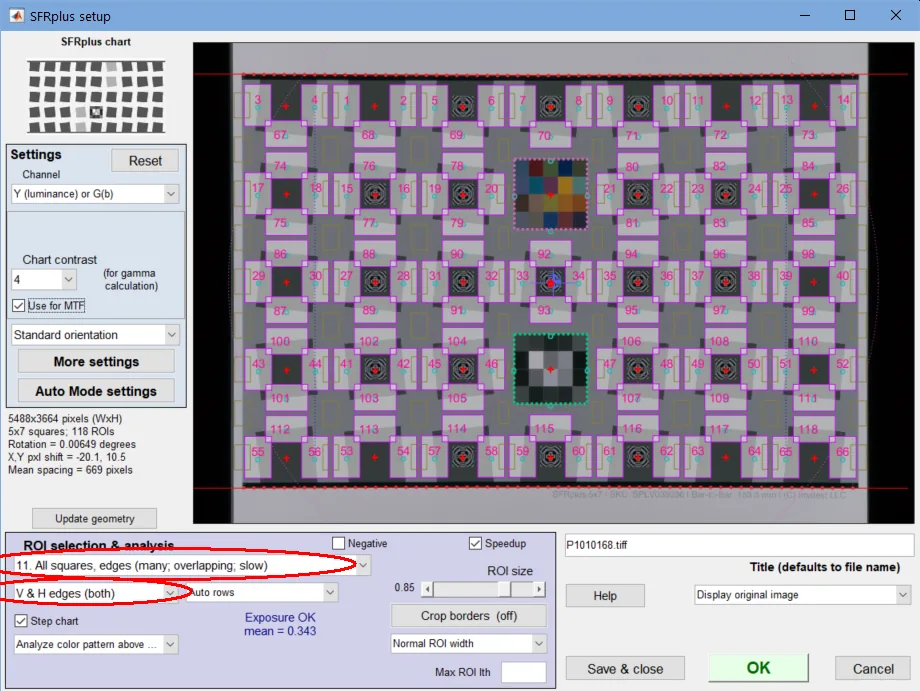Click the right arrow of the ROI size slider
Screen dimensions: 920x691
pos(539,589)
